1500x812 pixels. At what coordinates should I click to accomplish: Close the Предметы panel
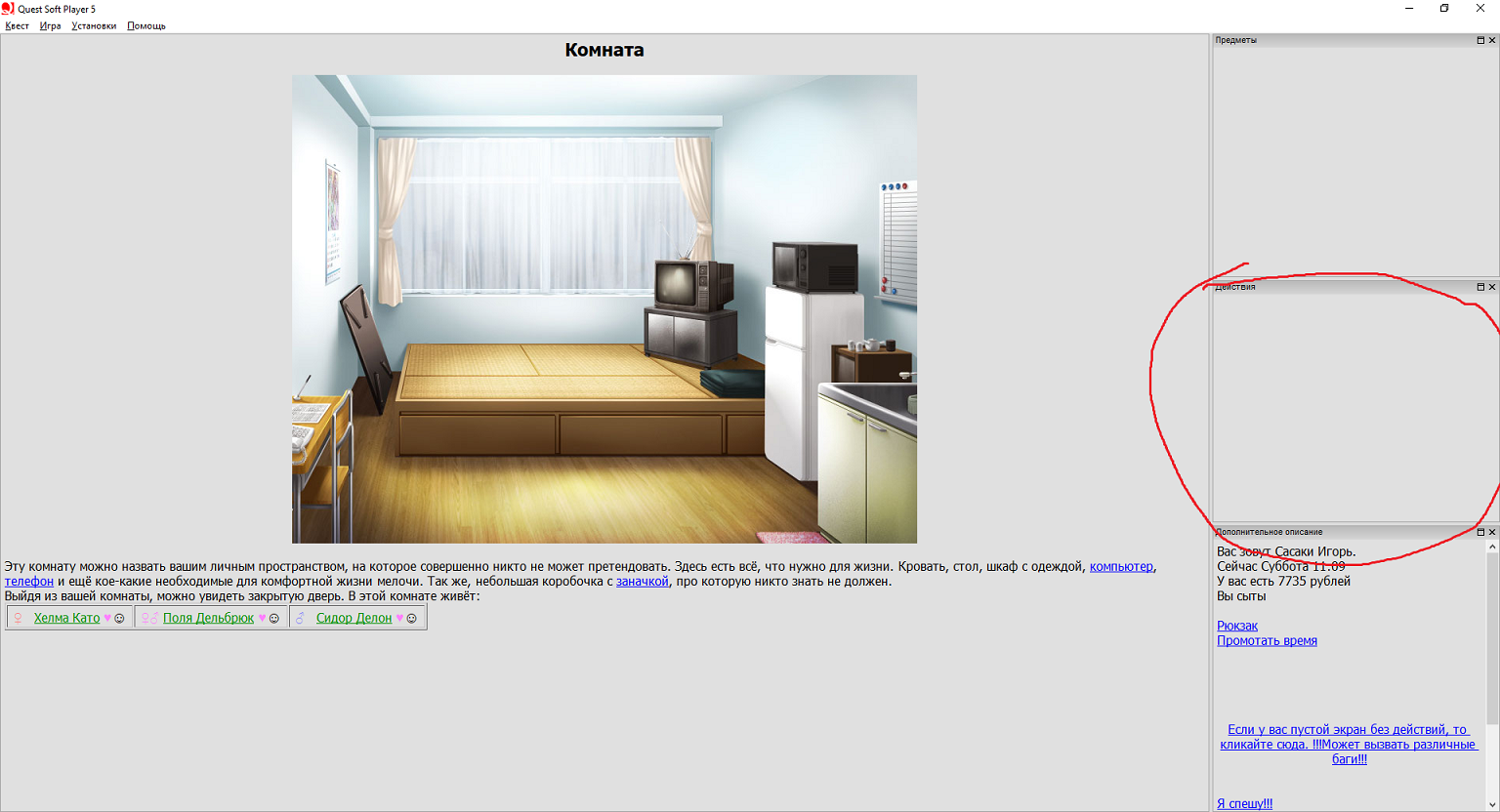pos(1492,40)
